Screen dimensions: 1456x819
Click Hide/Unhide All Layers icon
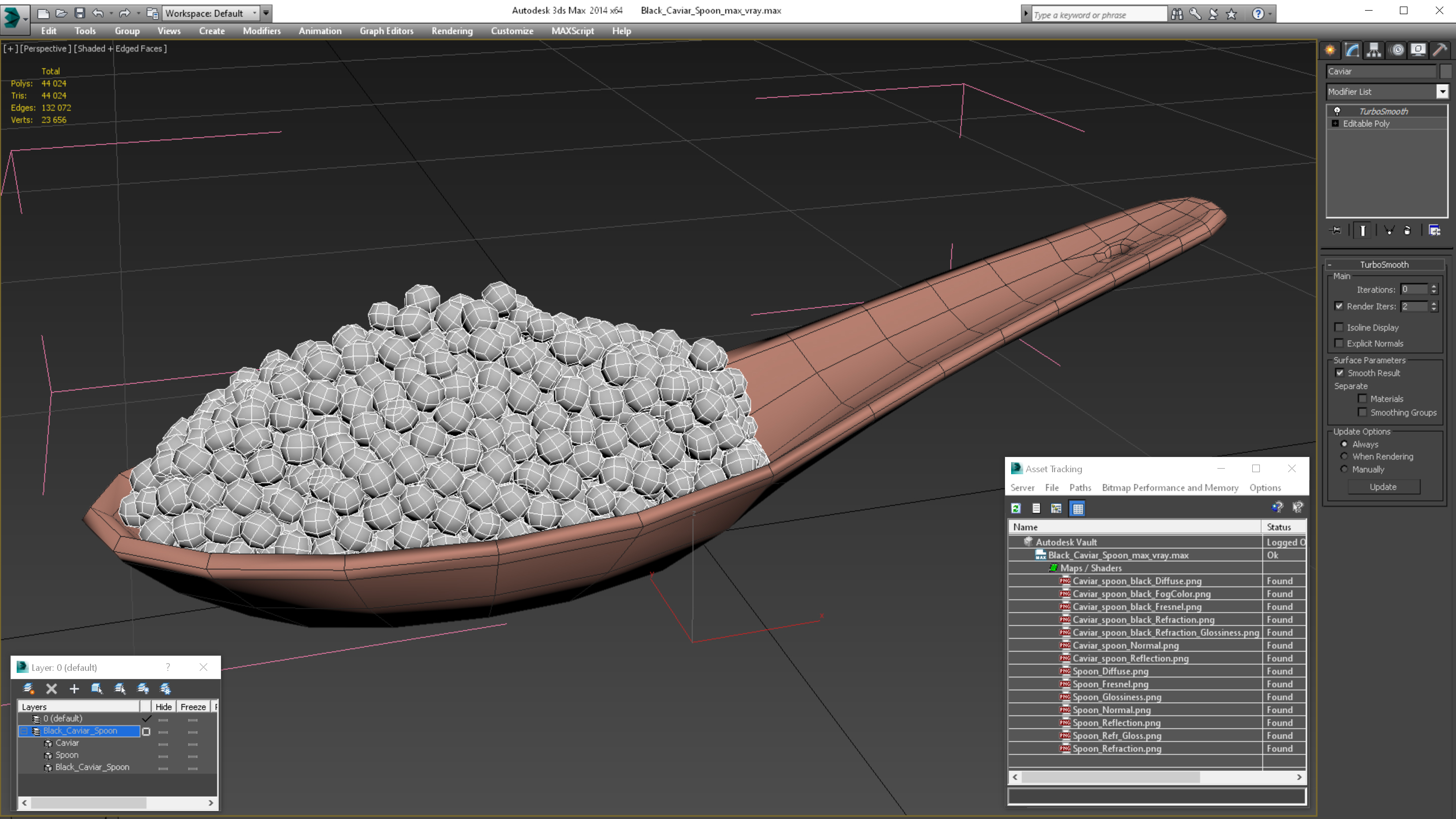point(143,689)
